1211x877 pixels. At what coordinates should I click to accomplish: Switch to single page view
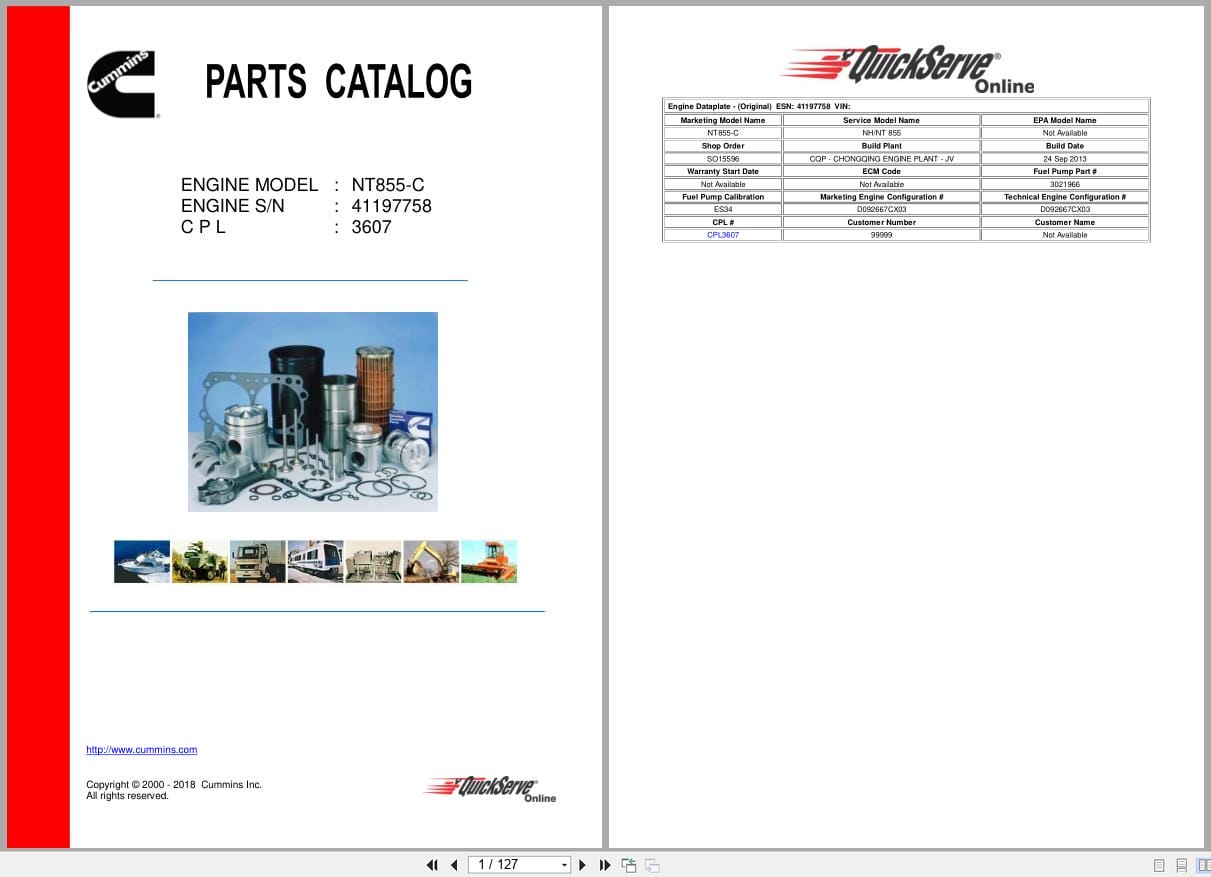point(1159,865)
